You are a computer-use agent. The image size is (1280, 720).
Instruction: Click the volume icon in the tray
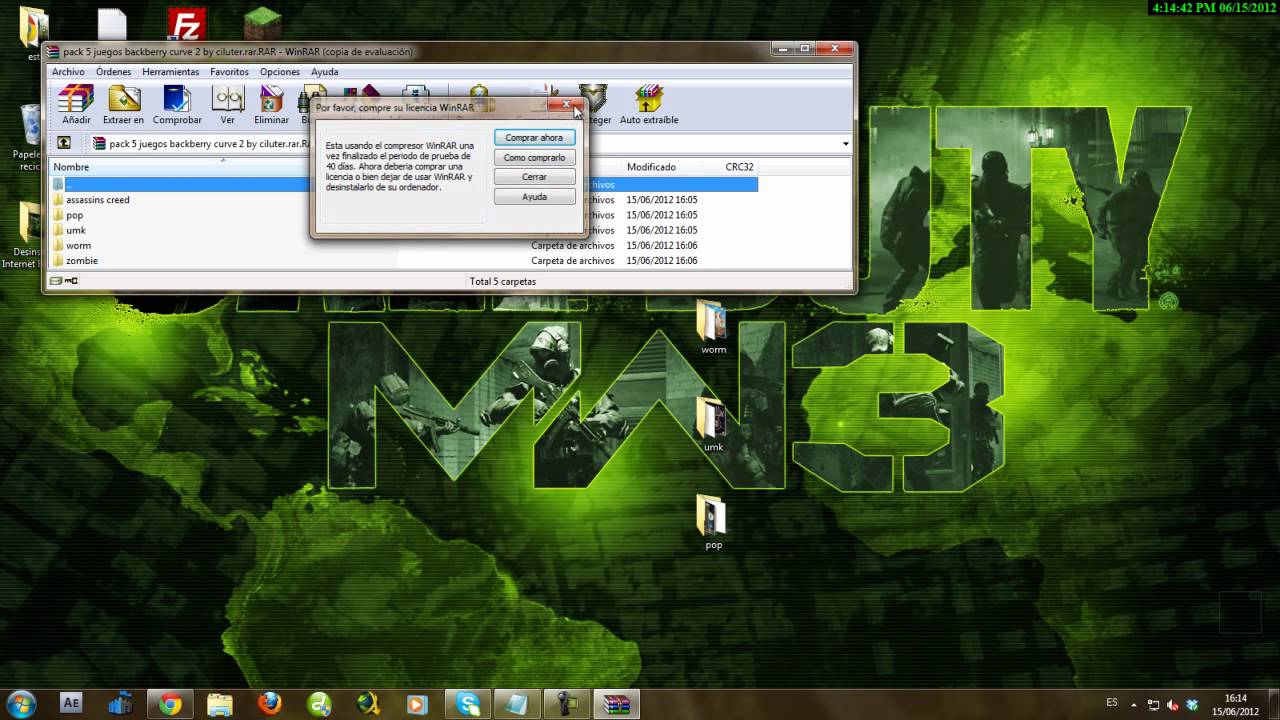pyautogui.click(x=1173, y=704)
